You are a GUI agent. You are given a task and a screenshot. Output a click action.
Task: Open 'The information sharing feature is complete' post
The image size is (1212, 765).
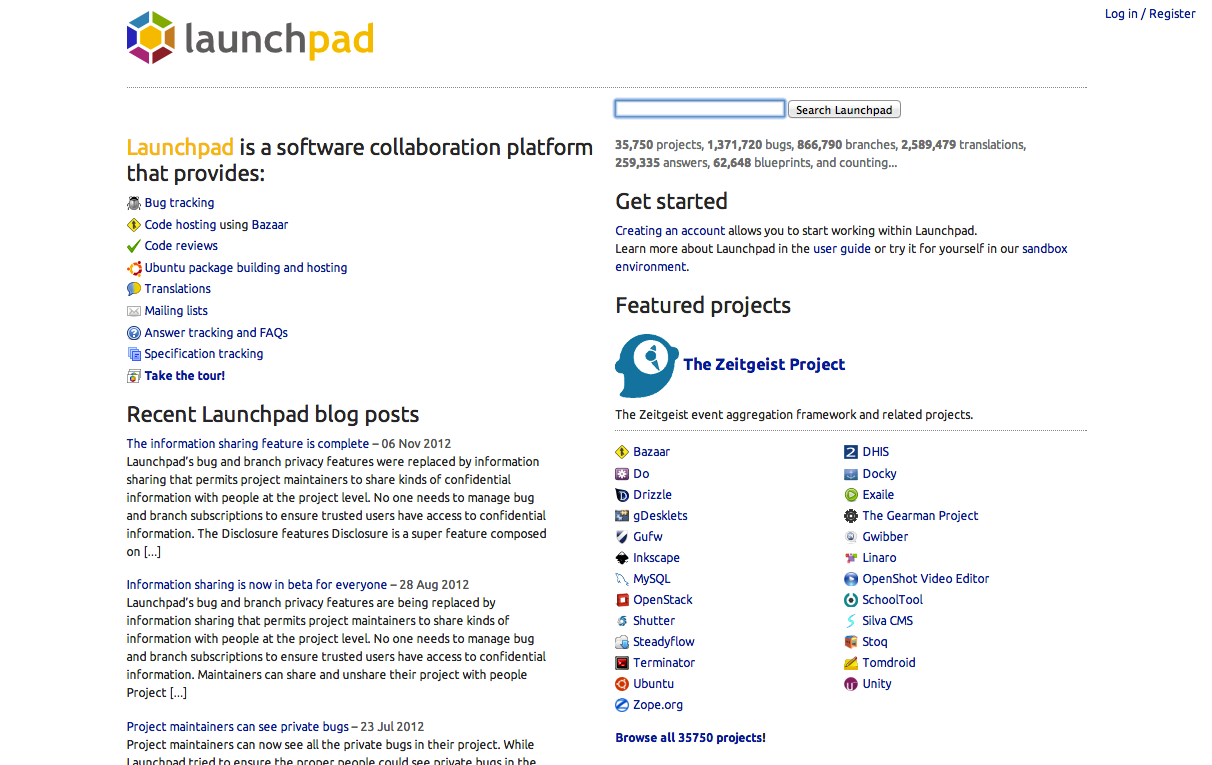pos(248,444)
